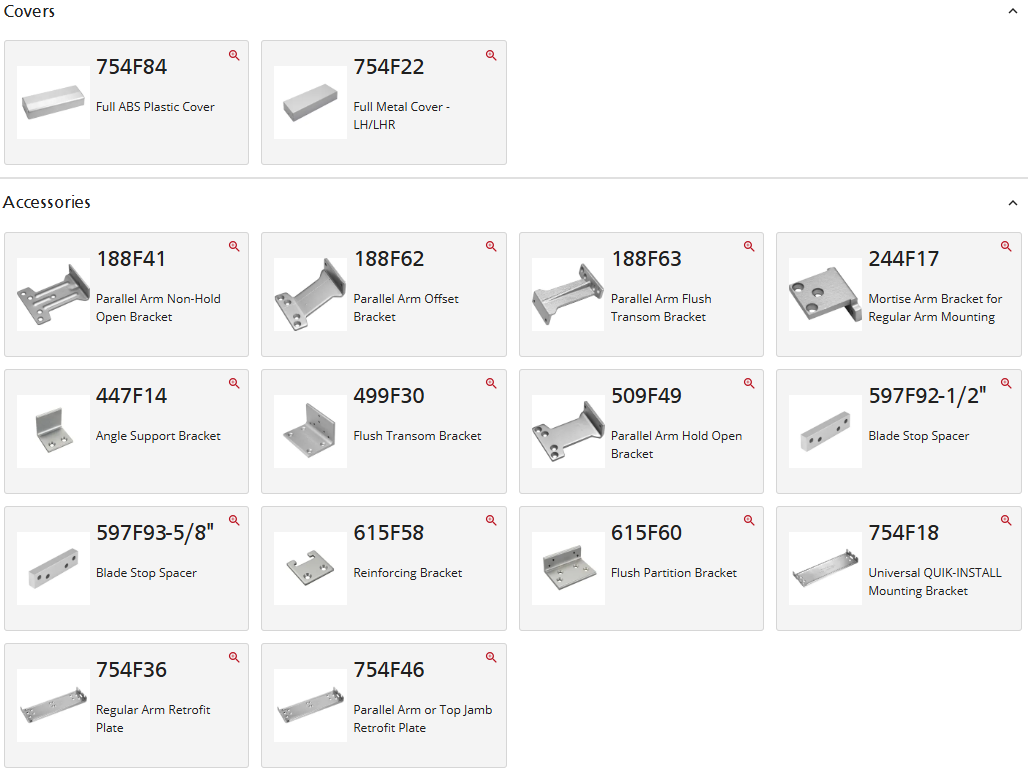
Task: Collapse the Accessories section chevron
Action: click(1013, 203)
